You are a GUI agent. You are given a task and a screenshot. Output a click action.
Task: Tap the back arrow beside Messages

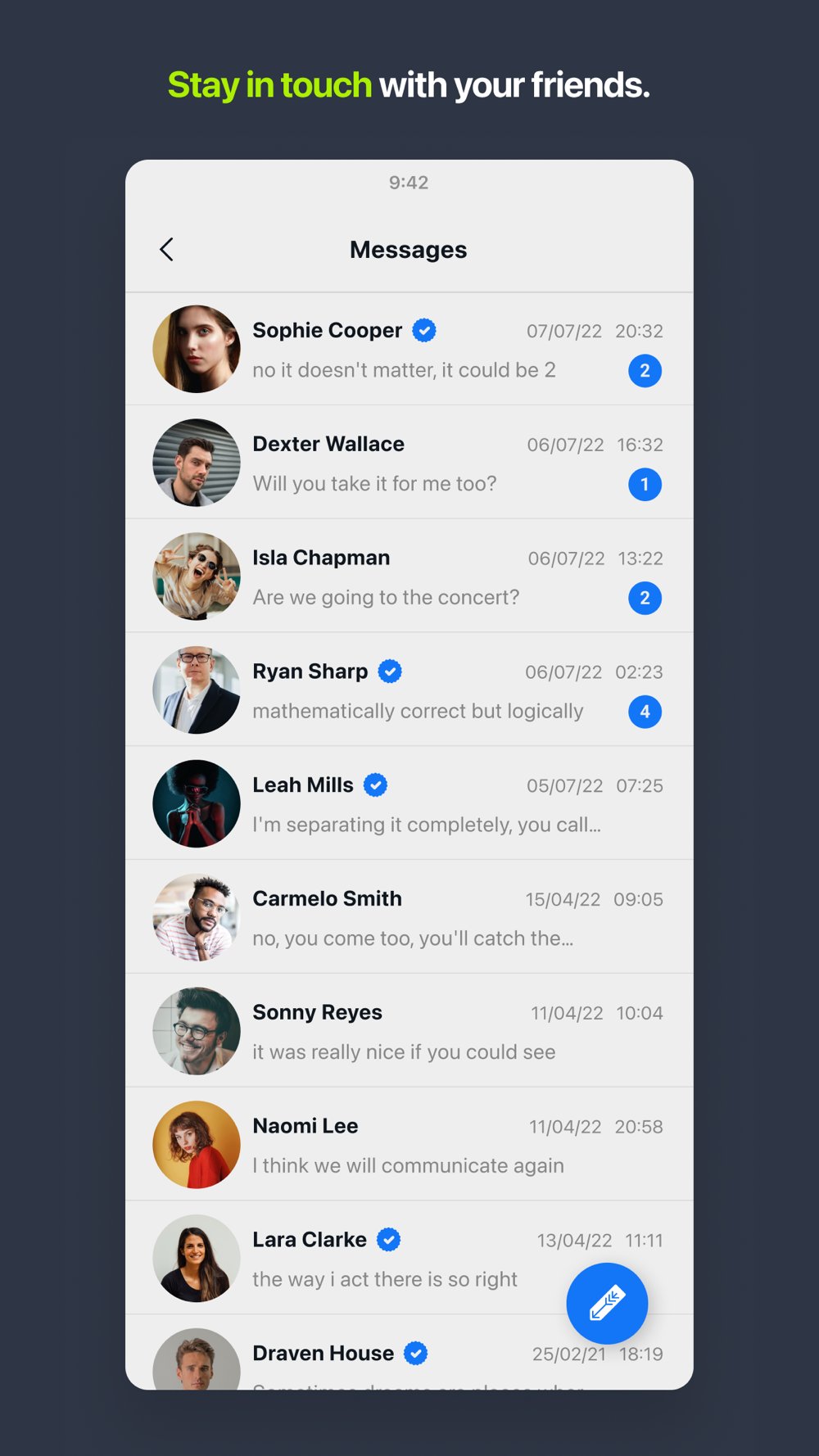click(x=166, y=250)
